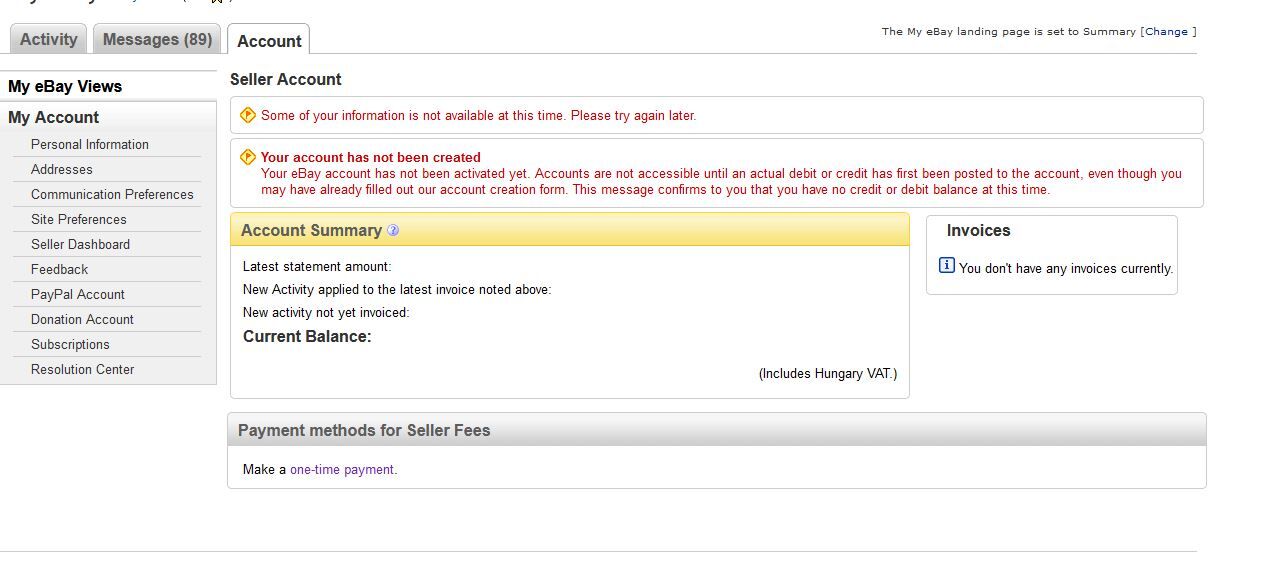
Task: Visit the Resolution Center link
Action: pos(82,370)
